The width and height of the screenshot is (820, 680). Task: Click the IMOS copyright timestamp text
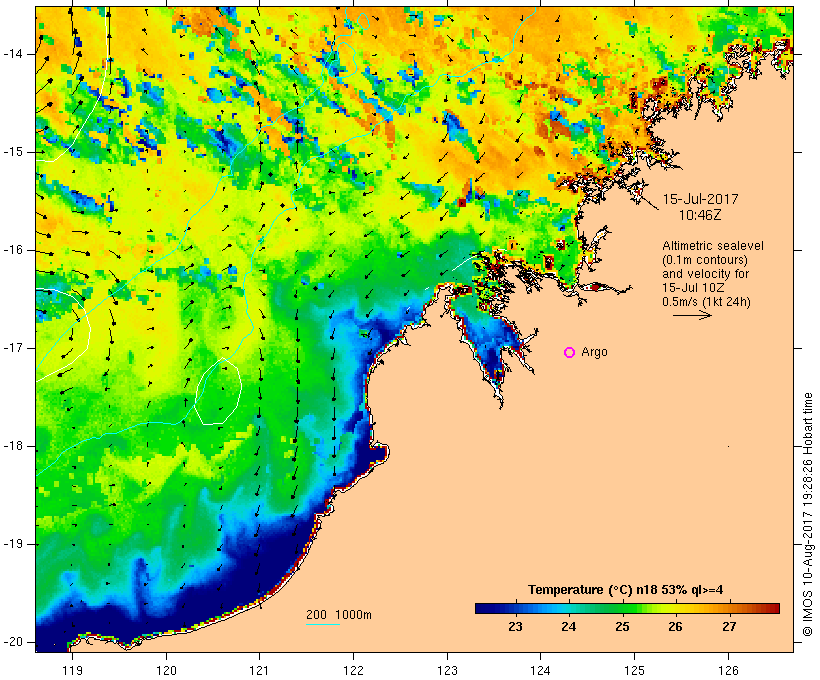808,515
